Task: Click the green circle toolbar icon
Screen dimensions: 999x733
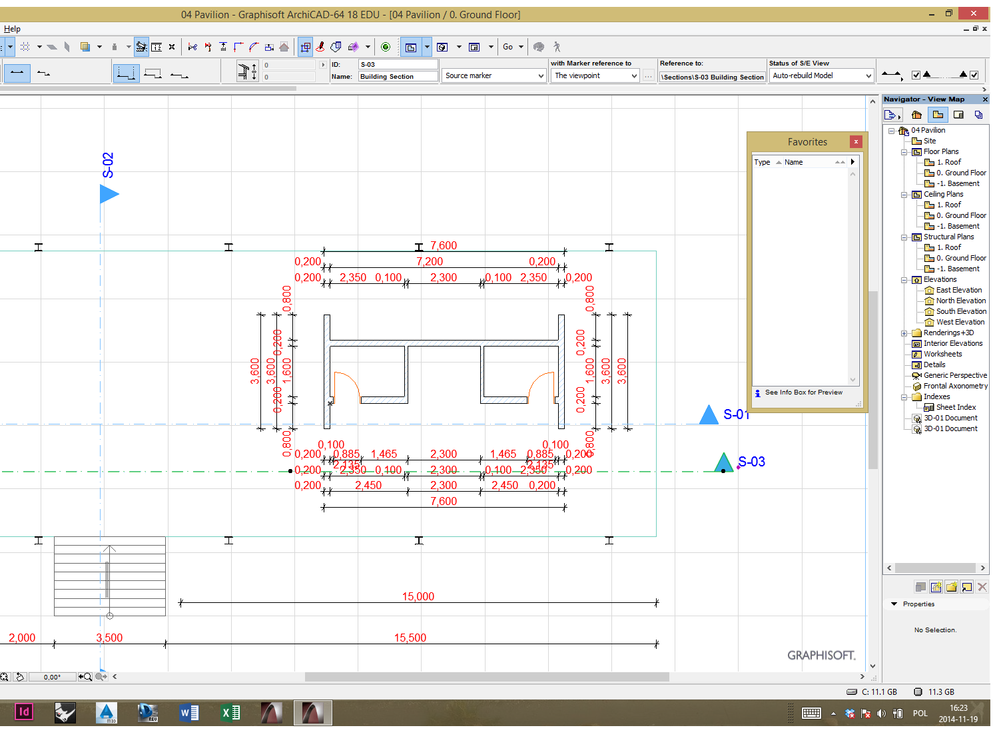Action: point(385,47)
